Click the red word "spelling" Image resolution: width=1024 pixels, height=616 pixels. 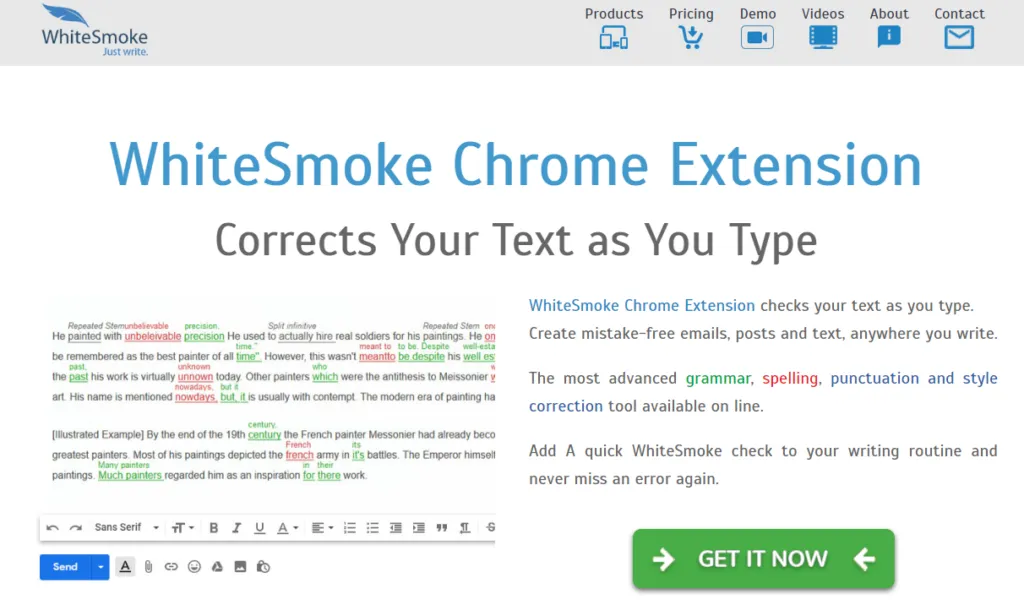point(790,378)
